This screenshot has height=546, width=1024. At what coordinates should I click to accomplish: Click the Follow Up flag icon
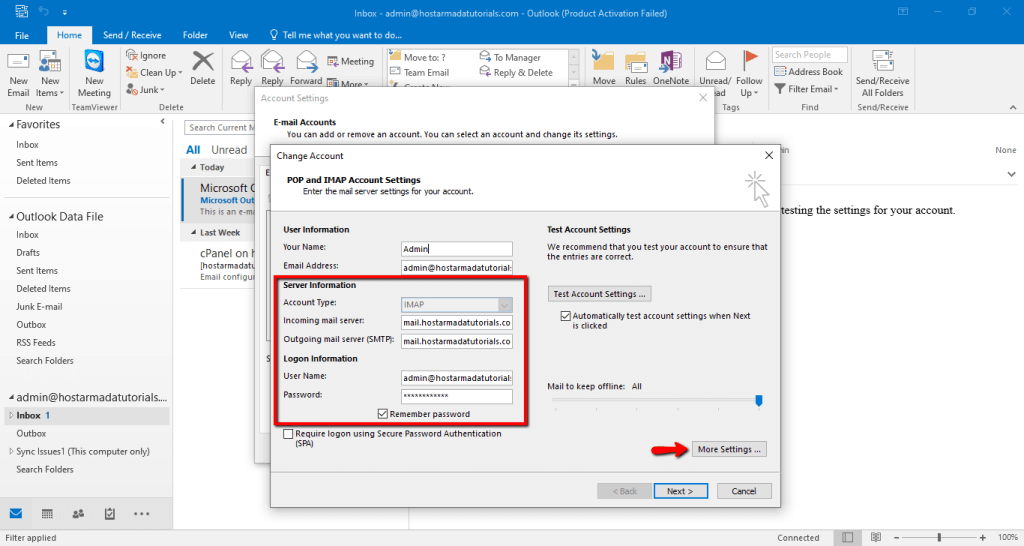(749, 61)
